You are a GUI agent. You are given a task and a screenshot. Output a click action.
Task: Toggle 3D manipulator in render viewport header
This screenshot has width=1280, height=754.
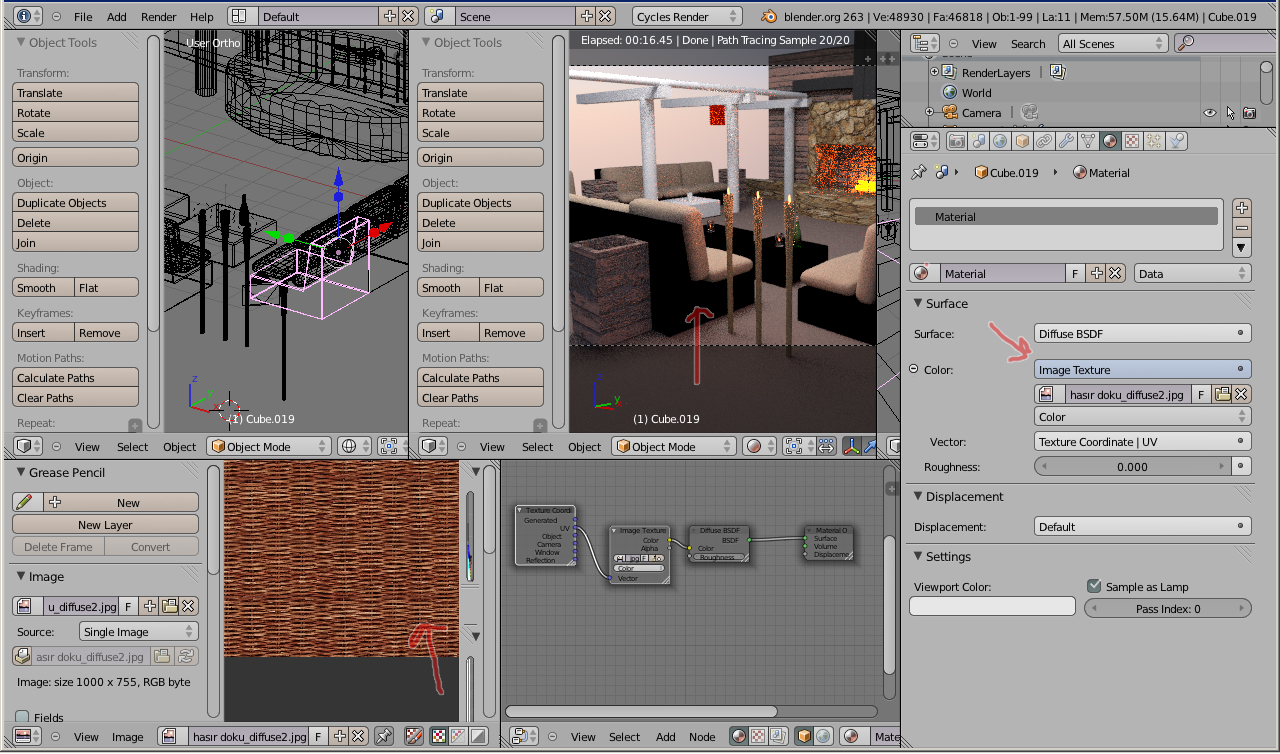coord(851,446)
